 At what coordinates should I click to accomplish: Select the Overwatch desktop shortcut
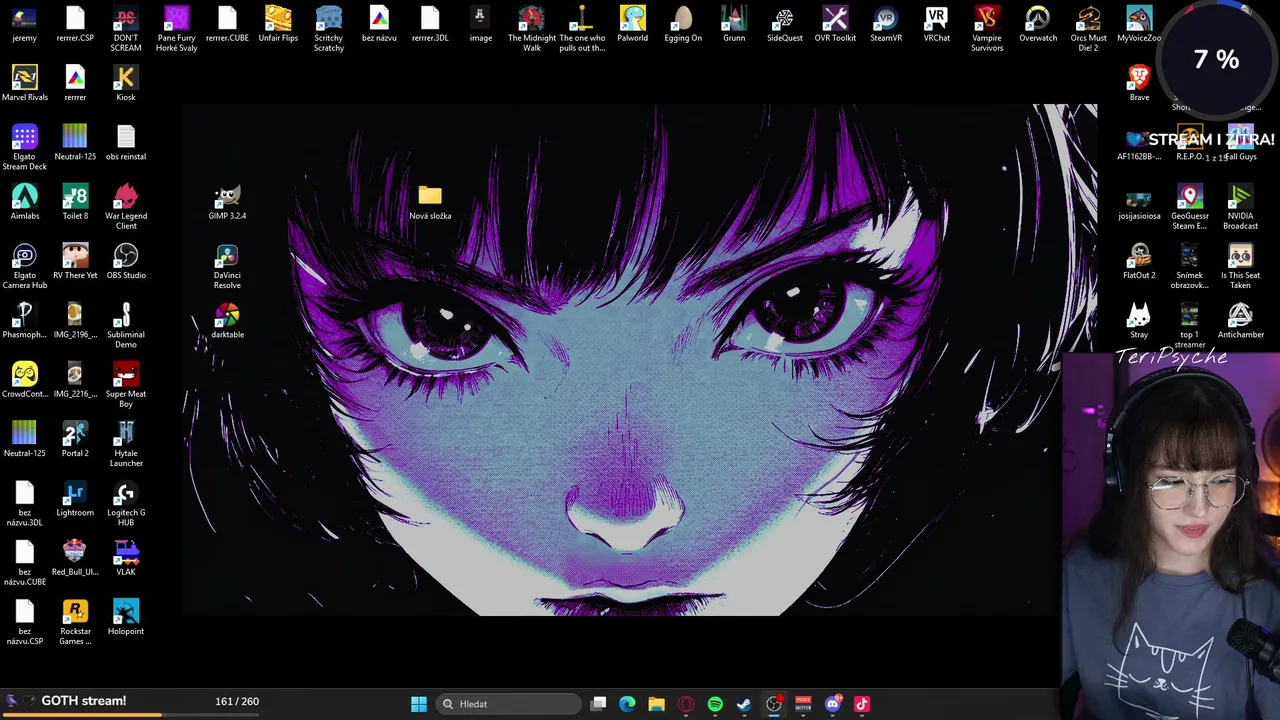click(x=1038, y=24)
